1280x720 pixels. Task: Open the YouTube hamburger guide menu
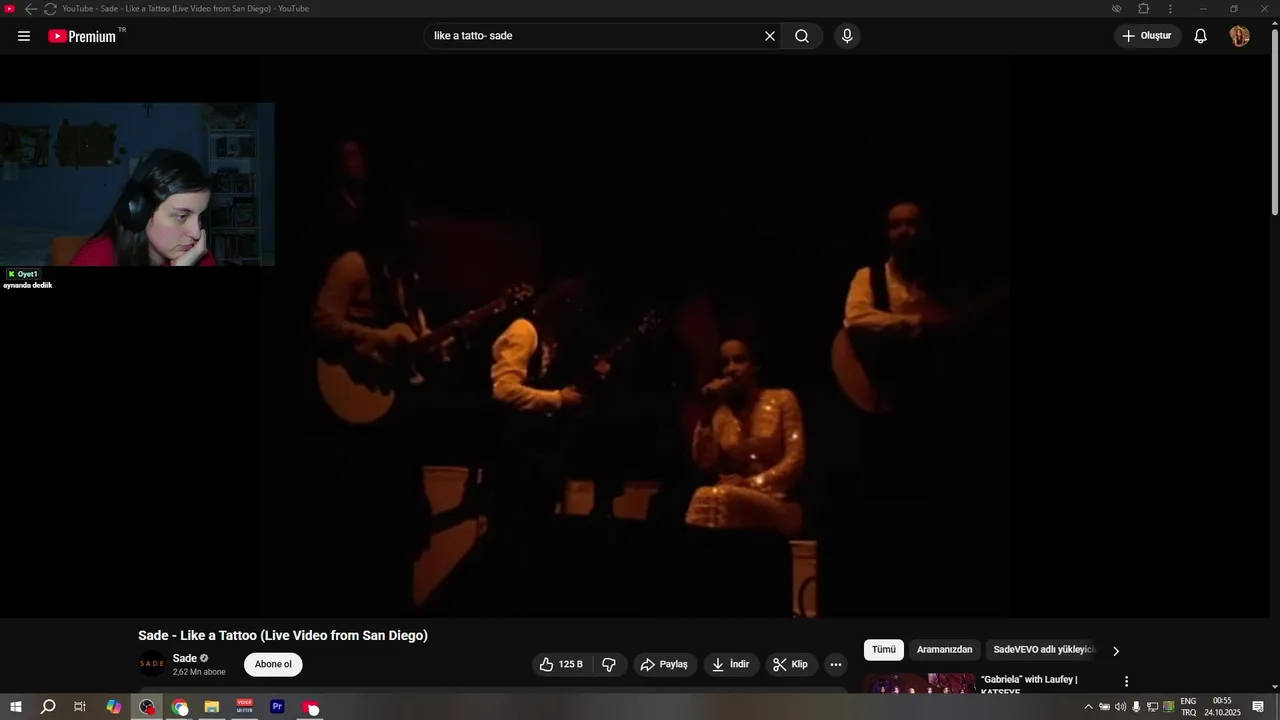(x=24, y=36)
